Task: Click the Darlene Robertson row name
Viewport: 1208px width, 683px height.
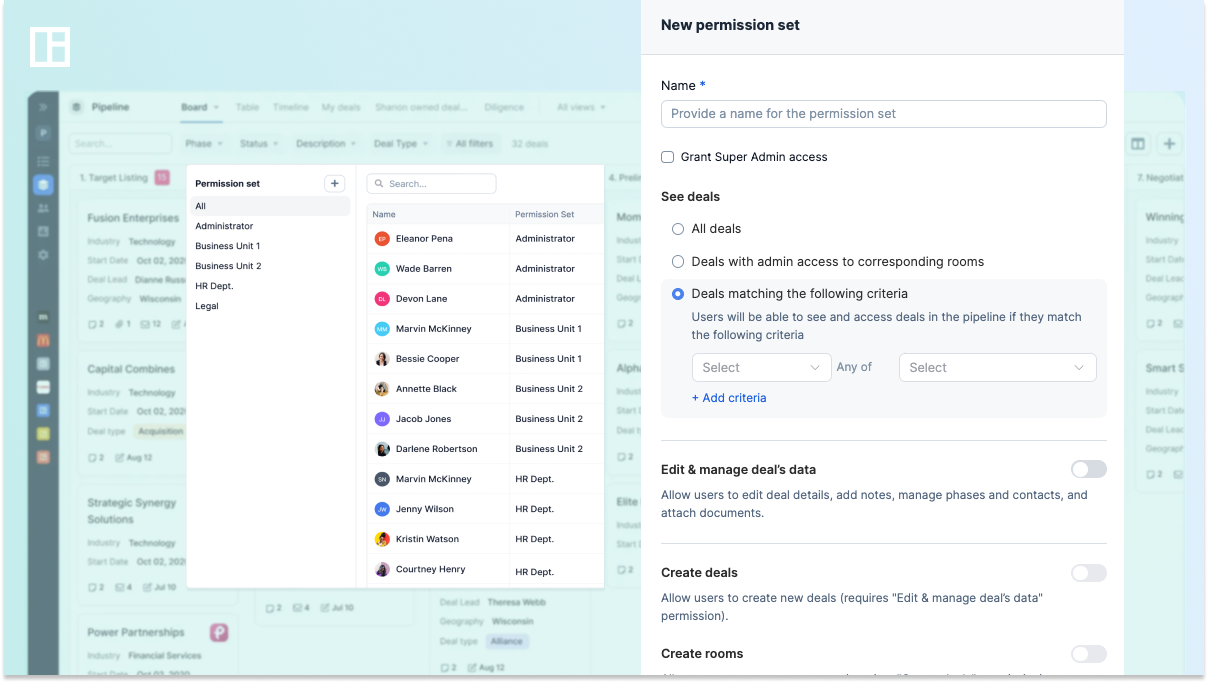Action: coord(436,449)
